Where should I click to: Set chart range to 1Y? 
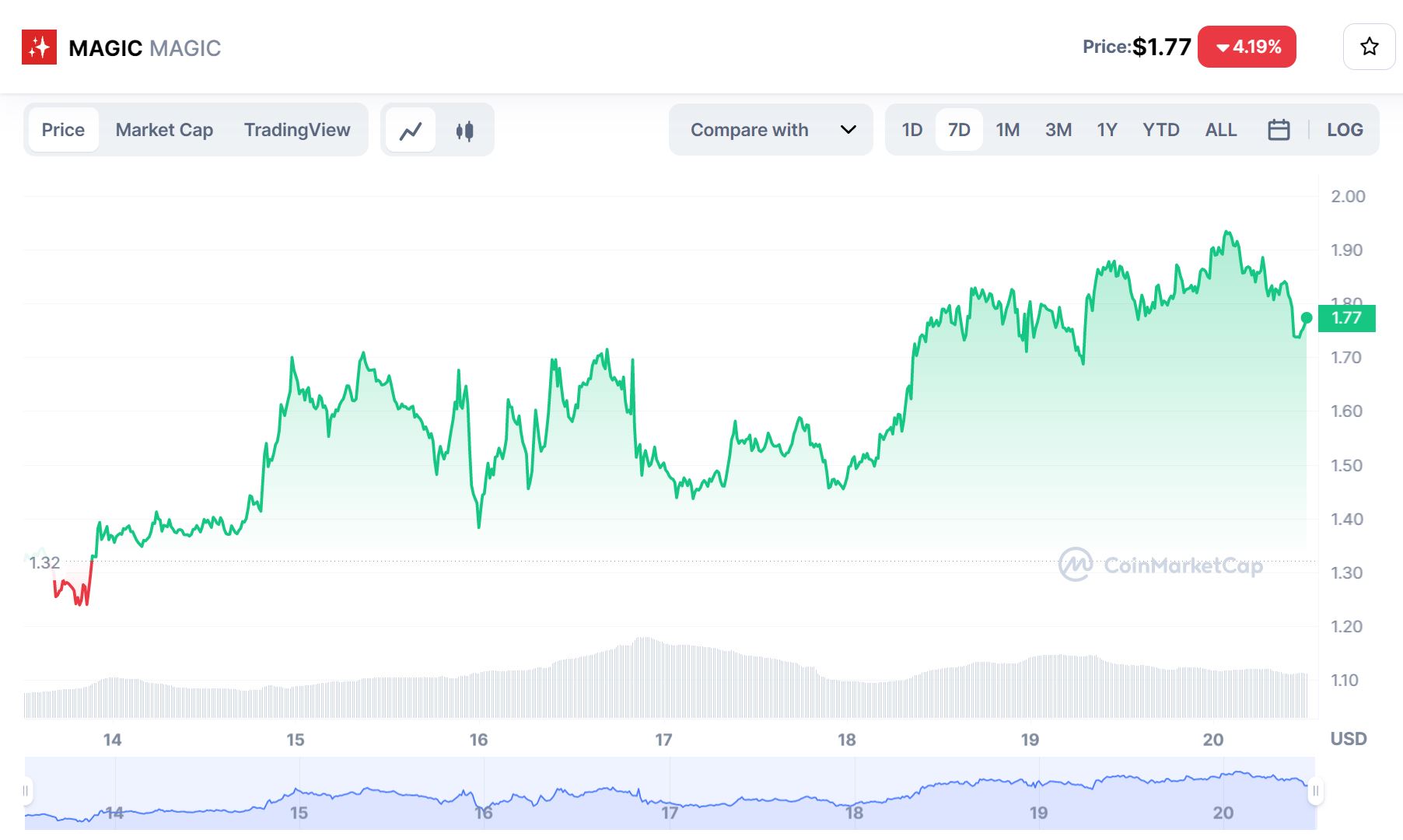click(x=1107, y=130)
